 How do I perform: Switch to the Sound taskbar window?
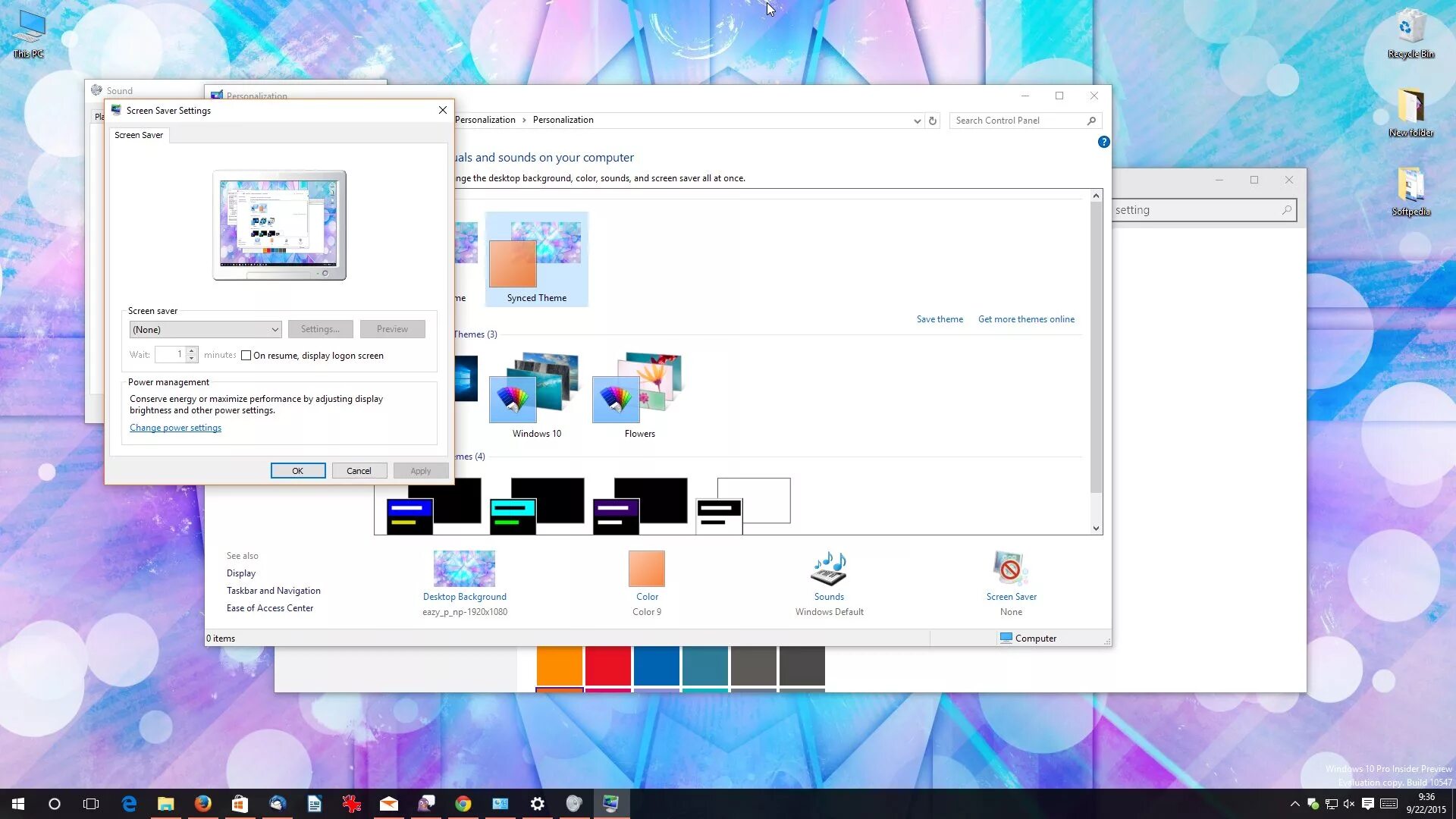pyautogui.click(x=574, y=804)
